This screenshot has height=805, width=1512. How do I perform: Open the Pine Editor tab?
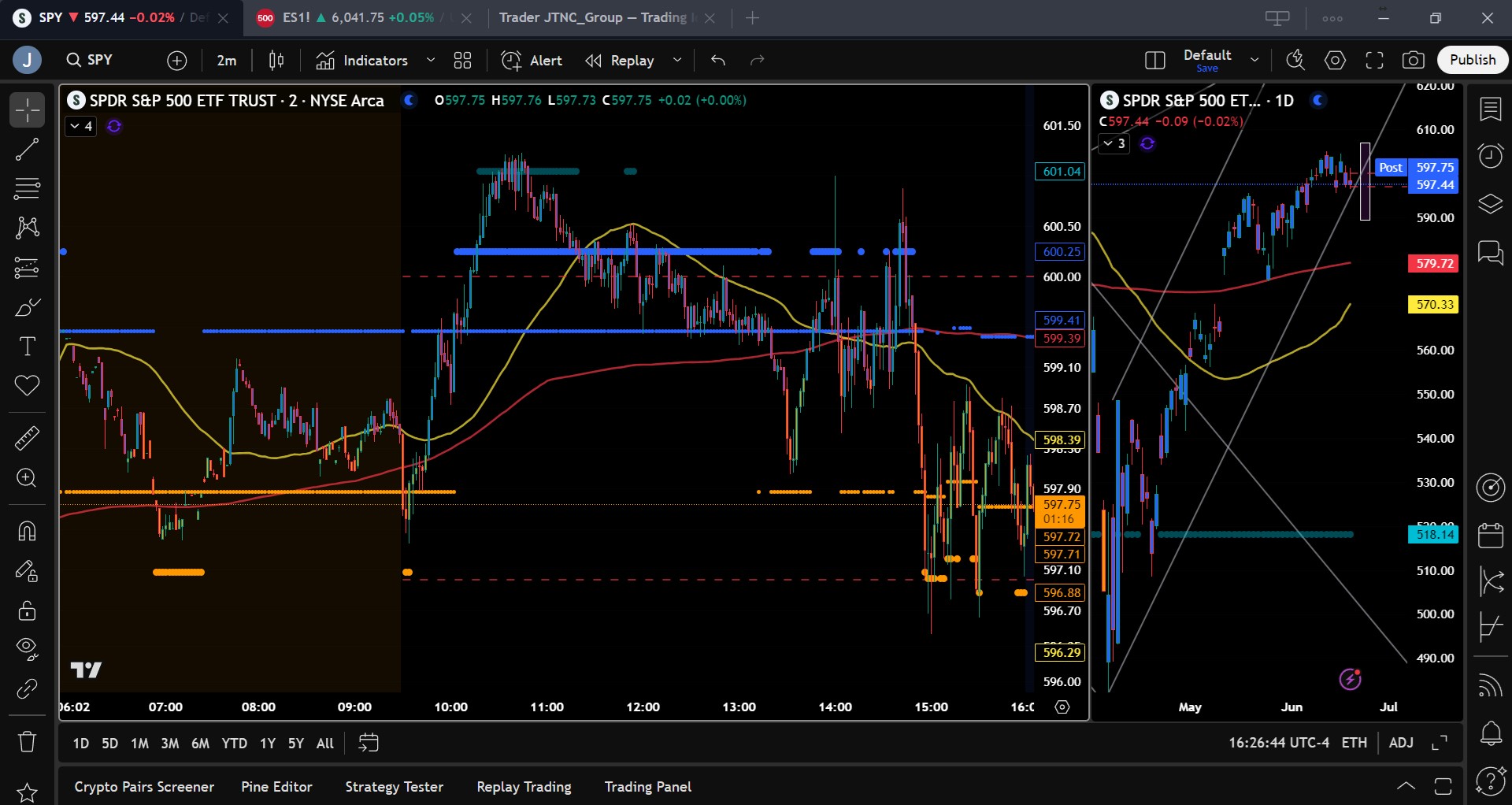276,787
